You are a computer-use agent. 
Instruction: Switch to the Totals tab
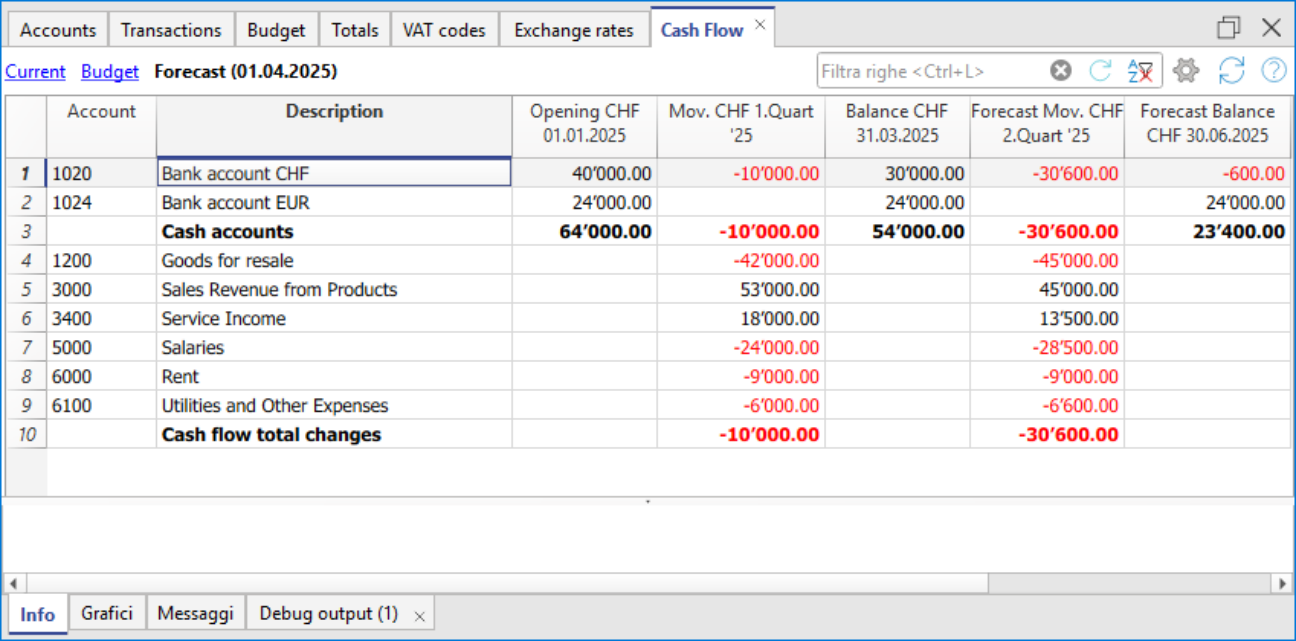coord(354,29)
